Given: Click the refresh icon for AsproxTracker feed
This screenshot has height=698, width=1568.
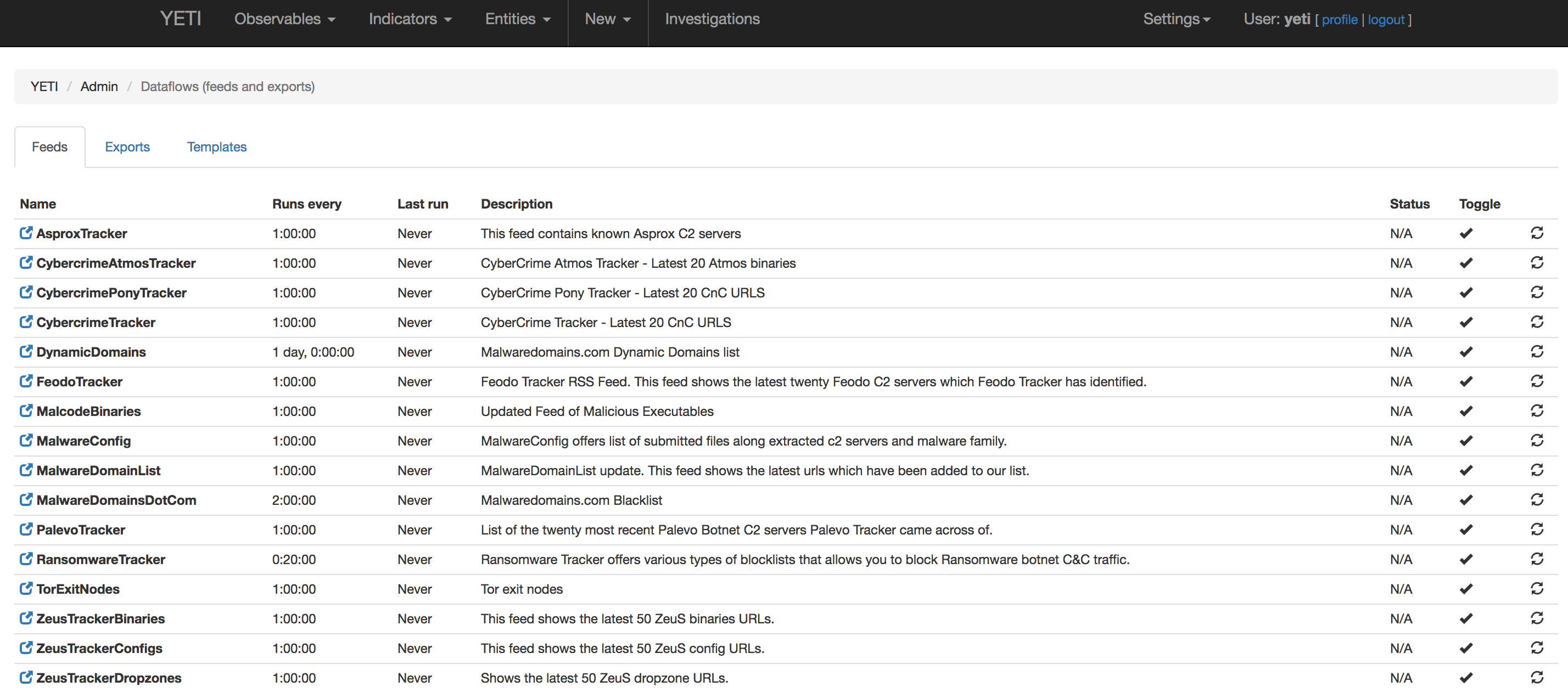Looking at the screenshot, I should [1536, 233].
